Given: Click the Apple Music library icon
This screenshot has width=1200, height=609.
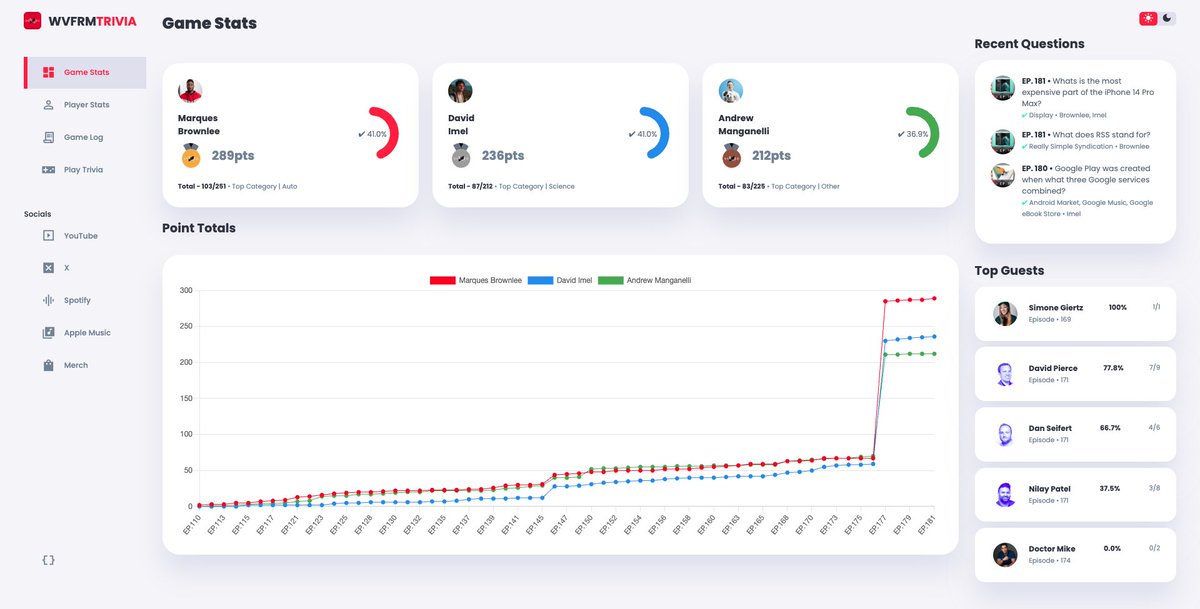Looking at the screenshot, I should pyautogui.click(x=48, y=333).
